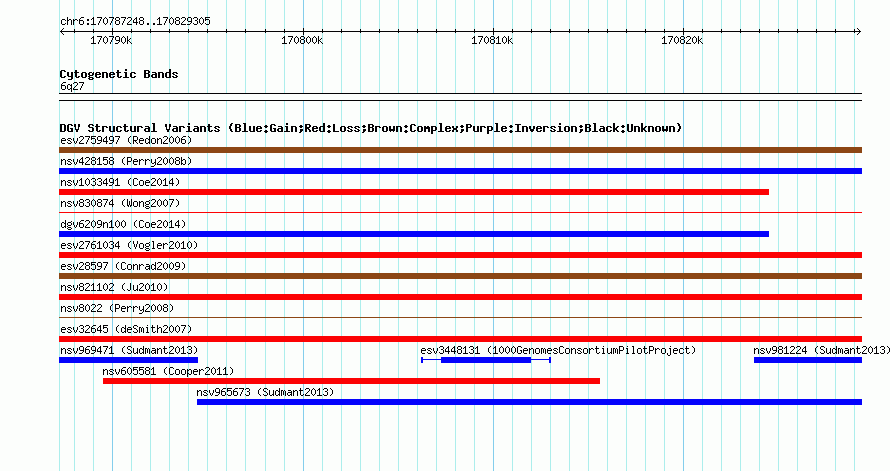Select the red nsv605581 loss bar
The width and height of the screenshot is (890, 471).
pos(351,381)
